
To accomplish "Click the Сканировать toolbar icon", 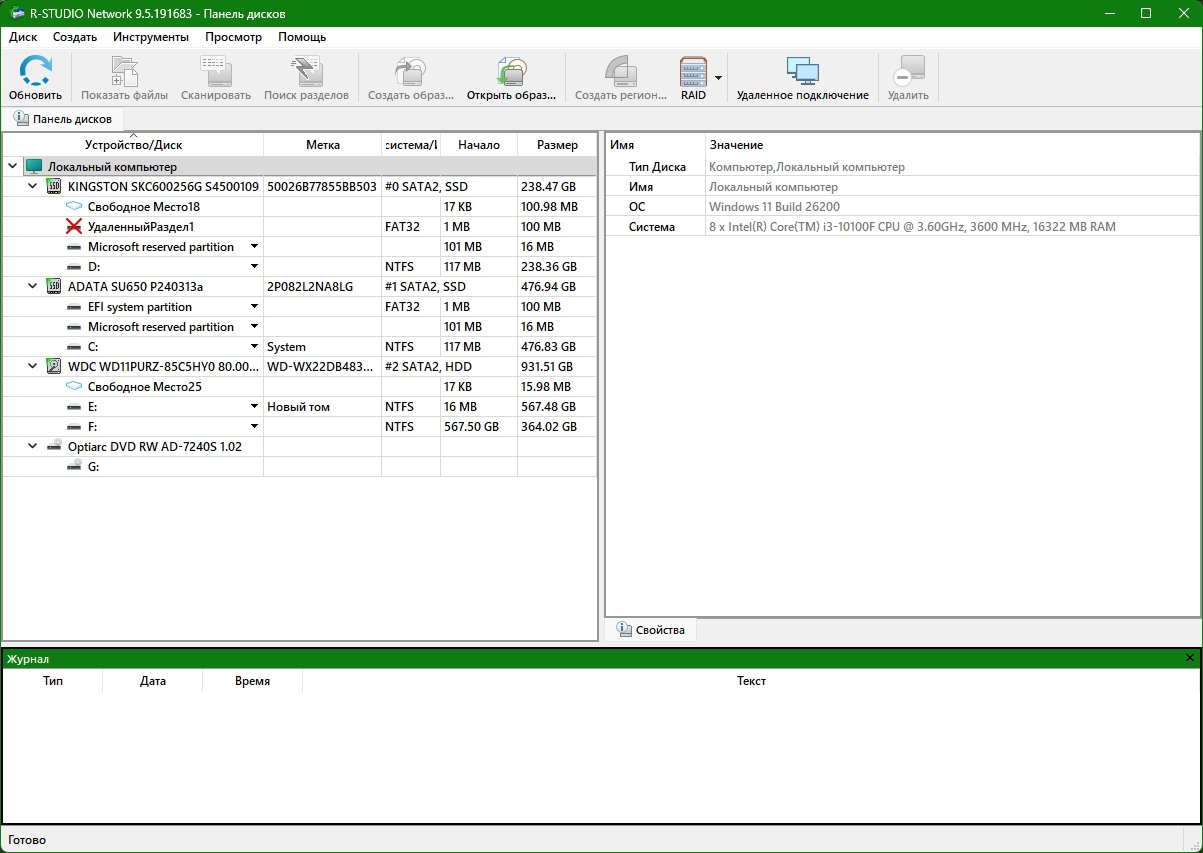I will [x=215, y=72].
